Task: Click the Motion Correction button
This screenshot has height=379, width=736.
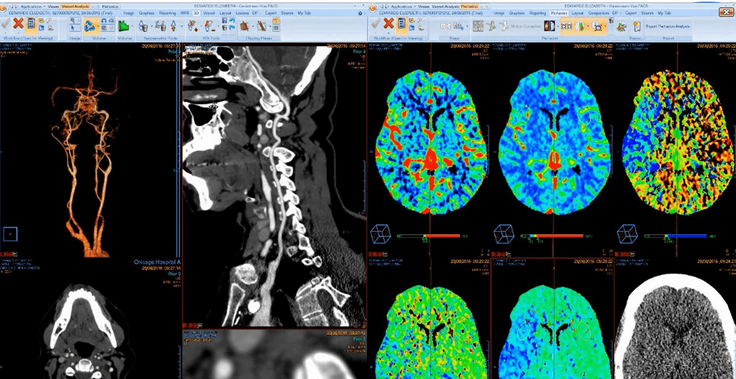Action: click(526, 26)
